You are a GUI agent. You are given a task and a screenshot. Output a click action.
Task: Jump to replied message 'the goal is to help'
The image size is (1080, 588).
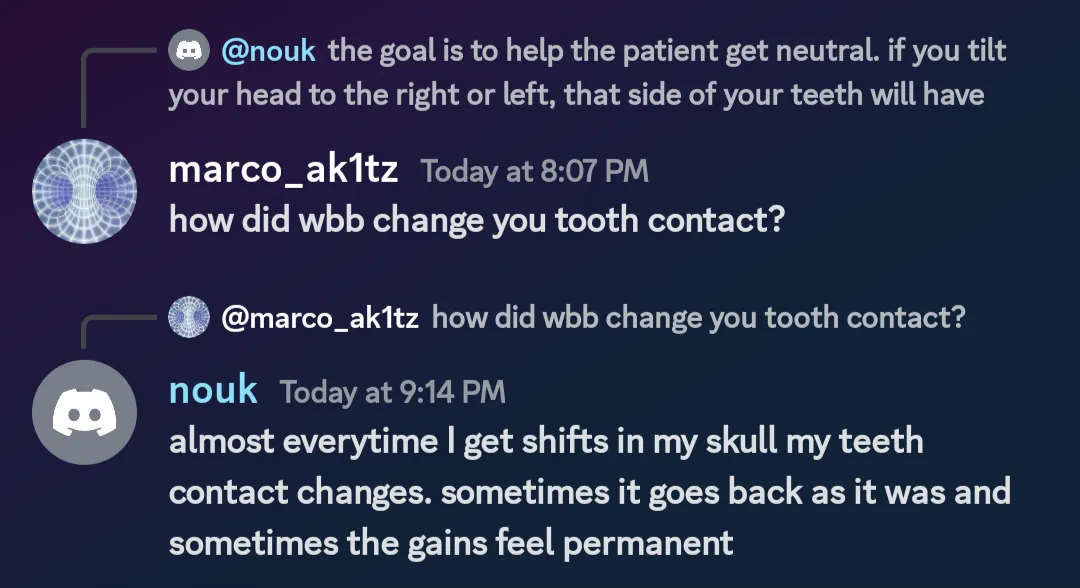(x=667, y=52)
